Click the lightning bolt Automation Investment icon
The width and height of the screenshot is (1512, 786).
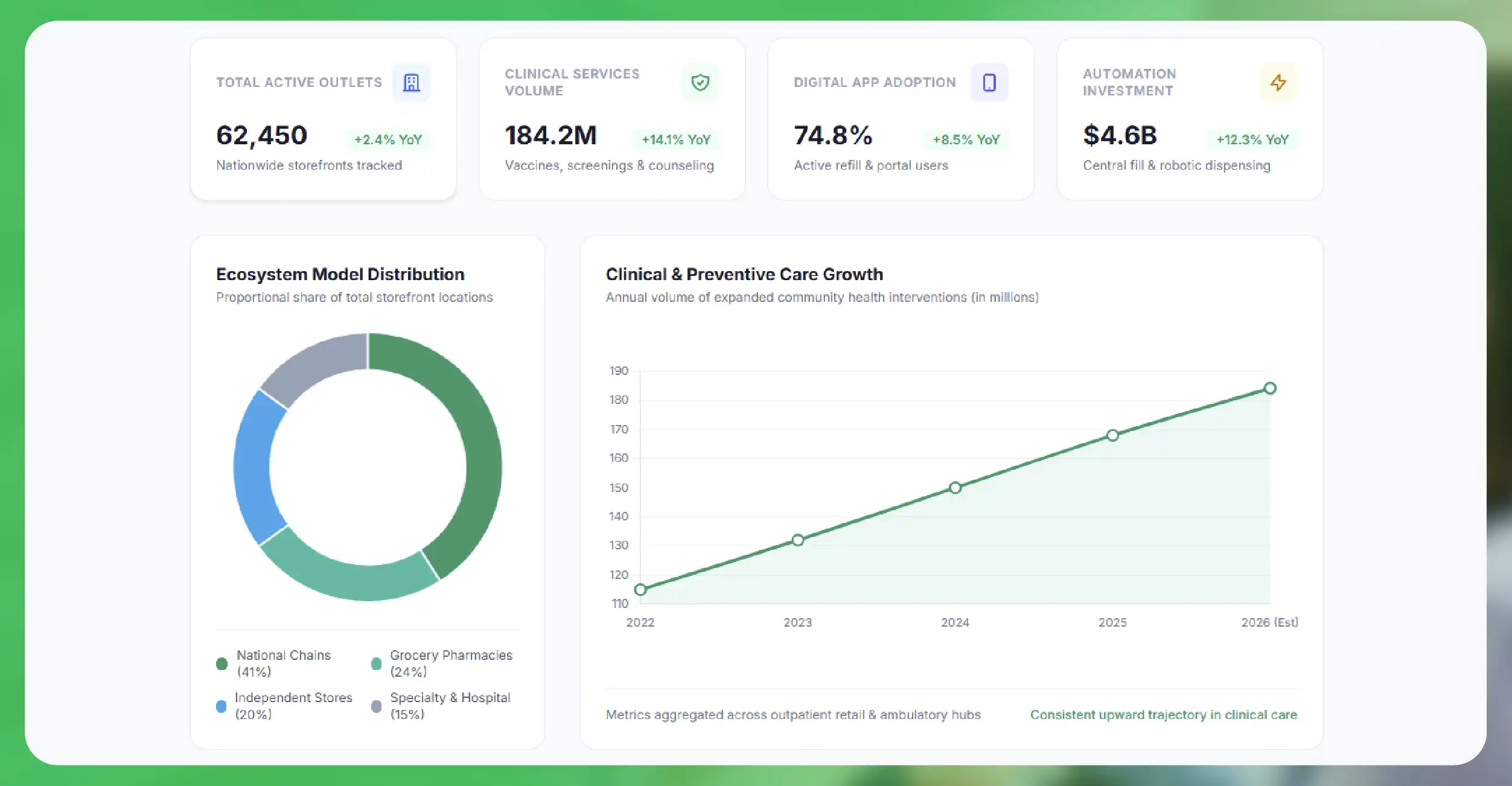[x=1278, y=83]
